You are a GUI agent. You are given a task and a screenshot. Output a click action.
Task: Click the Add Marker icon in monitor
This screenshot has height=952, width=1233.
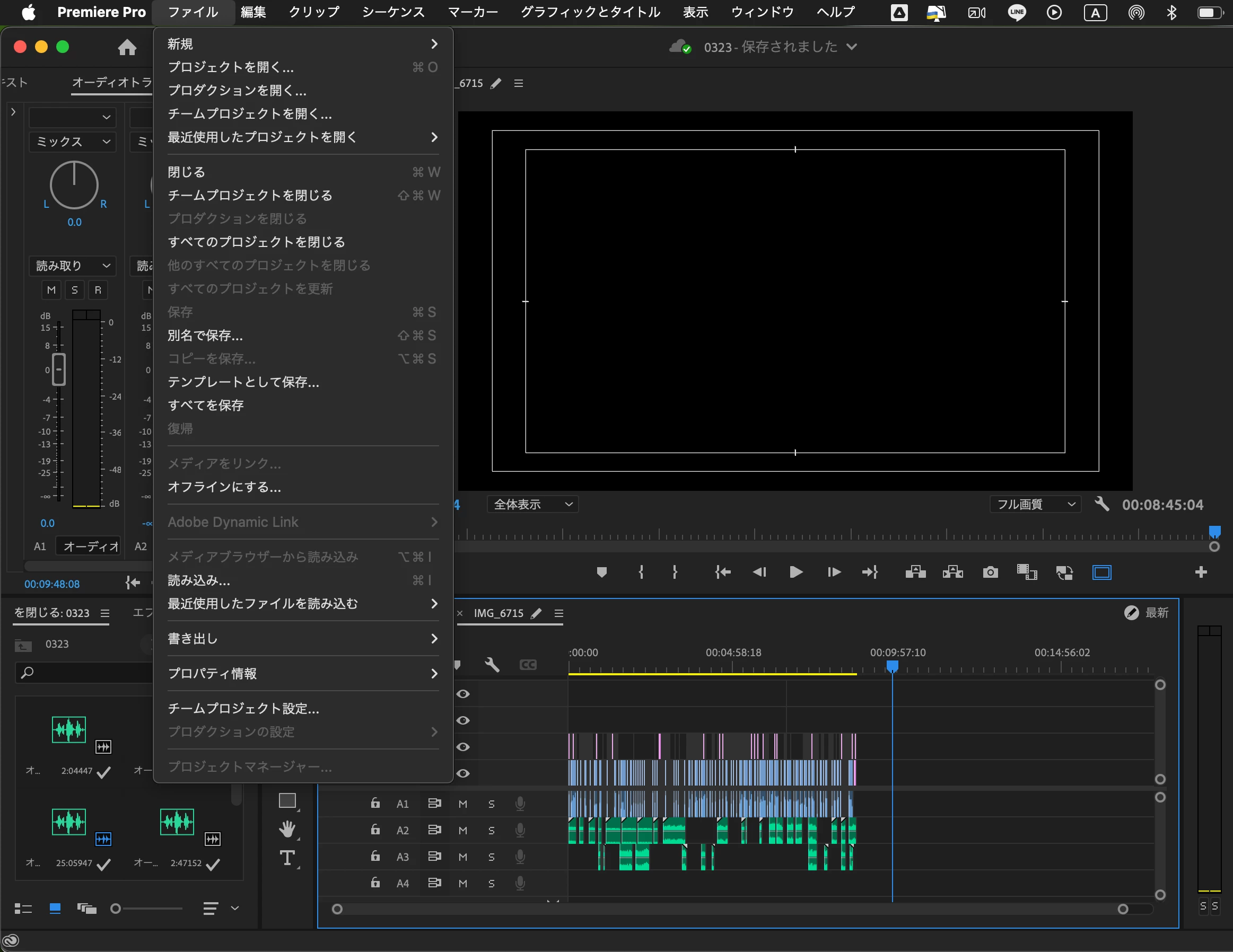(602, 573)
